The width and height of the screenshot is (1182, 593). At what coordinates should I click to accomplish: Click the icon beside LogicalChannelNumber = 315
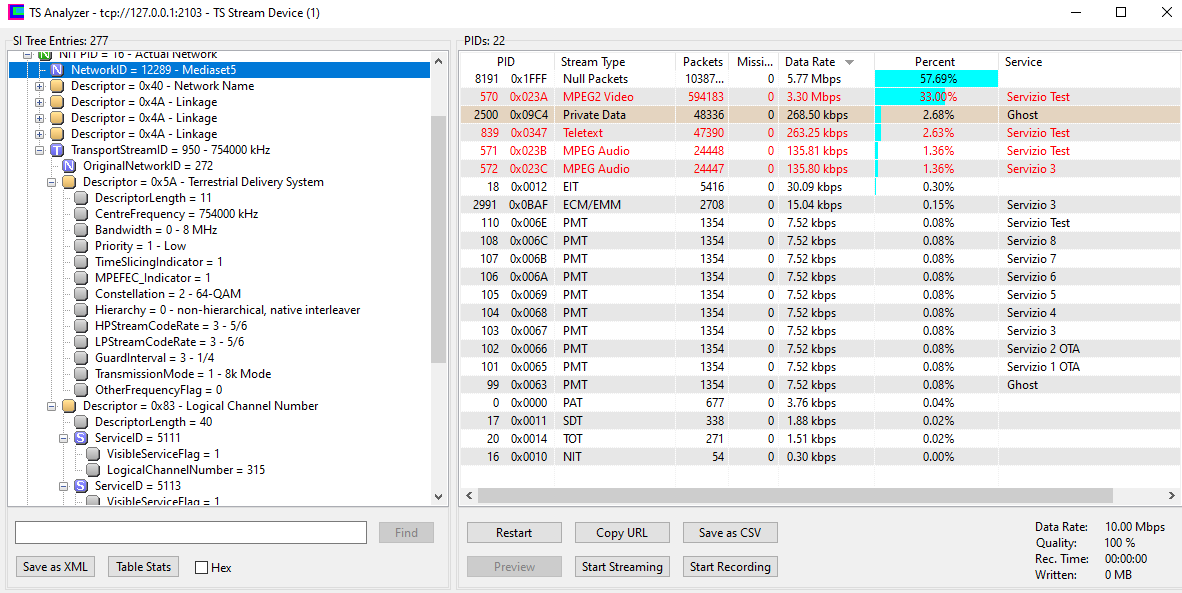click(x=93, y=469)
